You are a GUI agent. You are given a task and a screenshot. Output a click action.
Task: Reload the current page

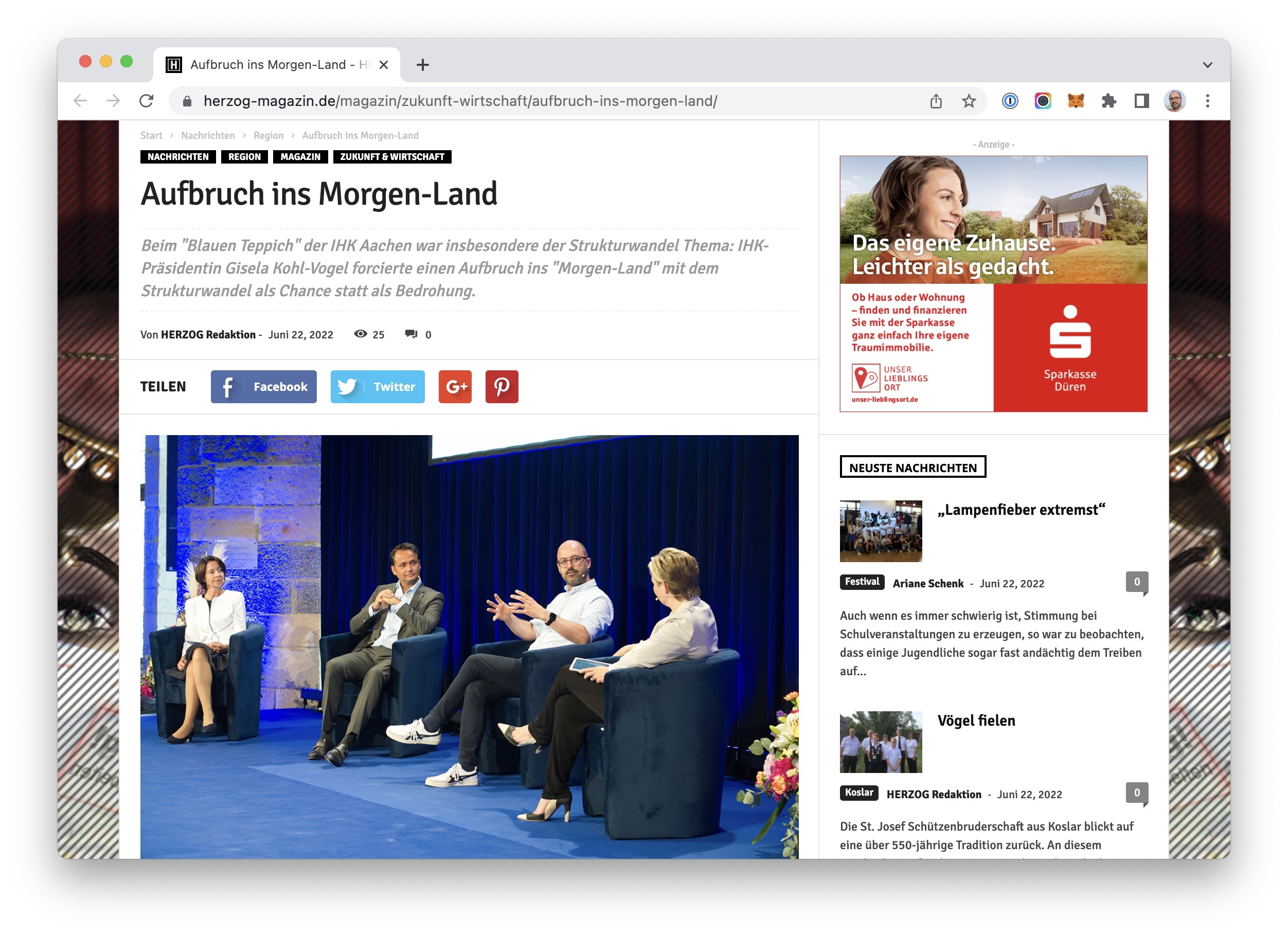[x=147, y=101]
